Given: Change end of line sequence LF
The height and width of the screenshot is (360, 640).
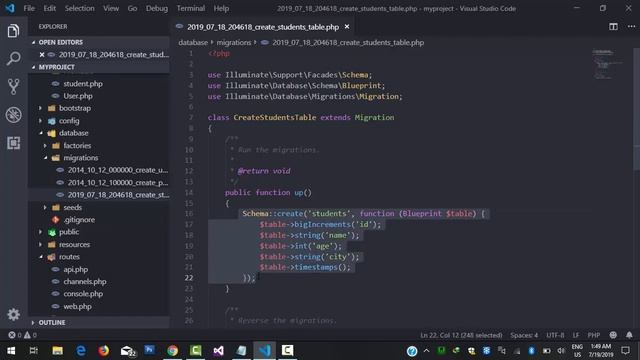Looking at the screenshot, I should tap(576, 335).
